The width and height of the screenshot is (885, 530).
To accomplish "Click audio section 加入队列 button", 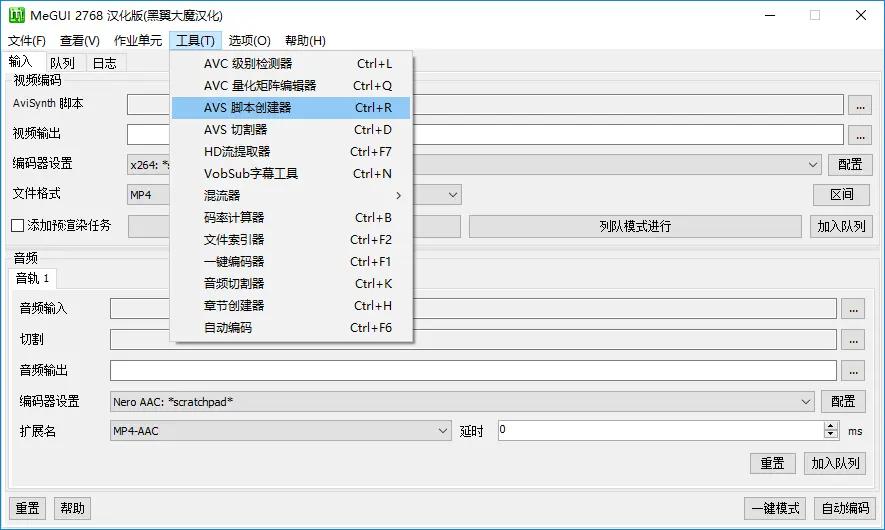I will (835, 463).
